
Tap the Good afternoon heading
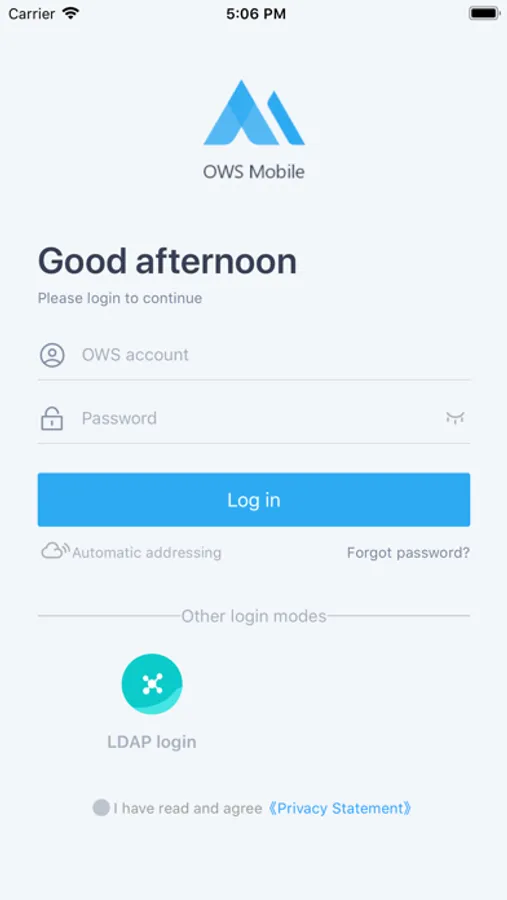[167, 261]
